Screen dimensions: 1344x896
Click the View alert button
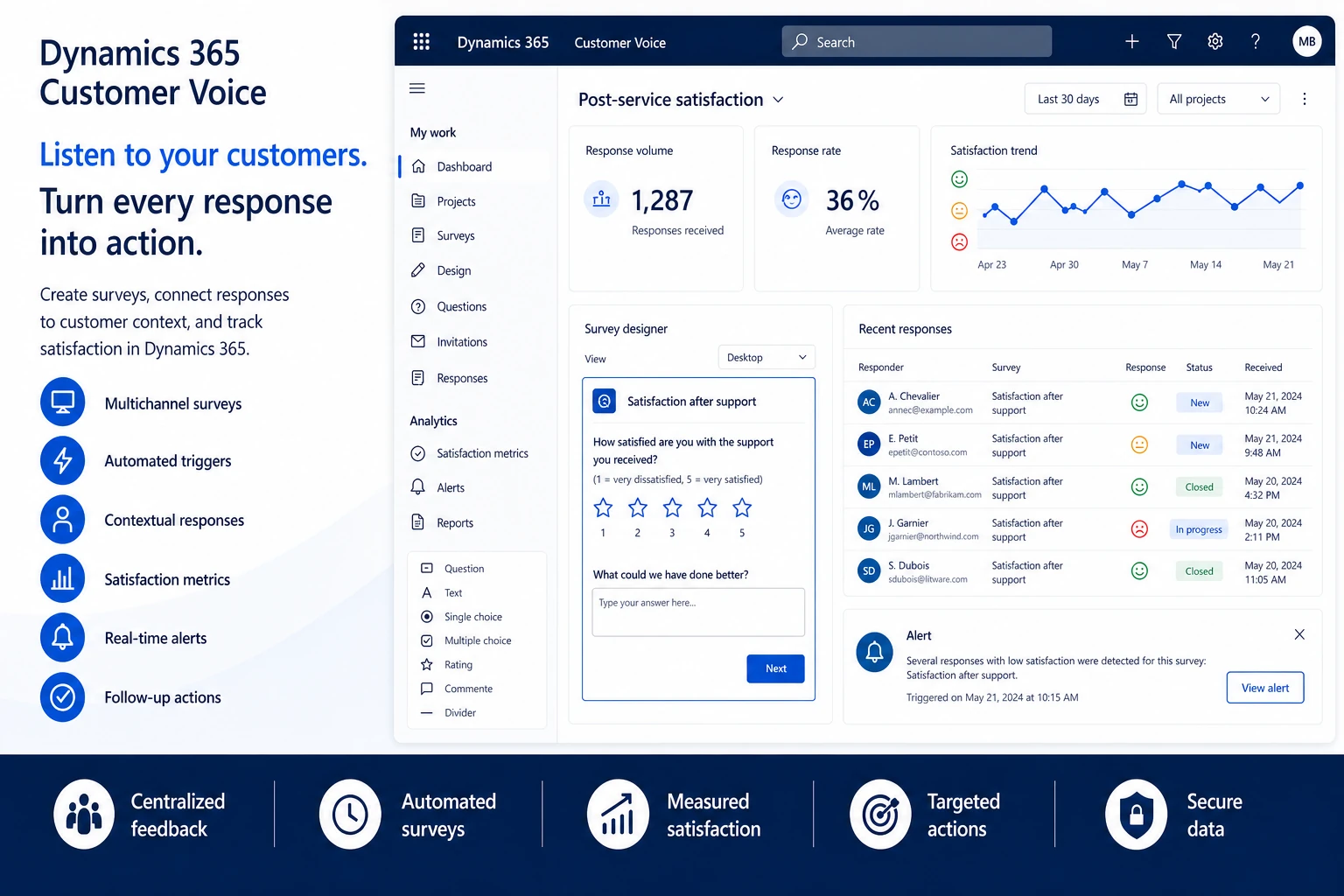pyautogui.click(x=1265, y=688)
